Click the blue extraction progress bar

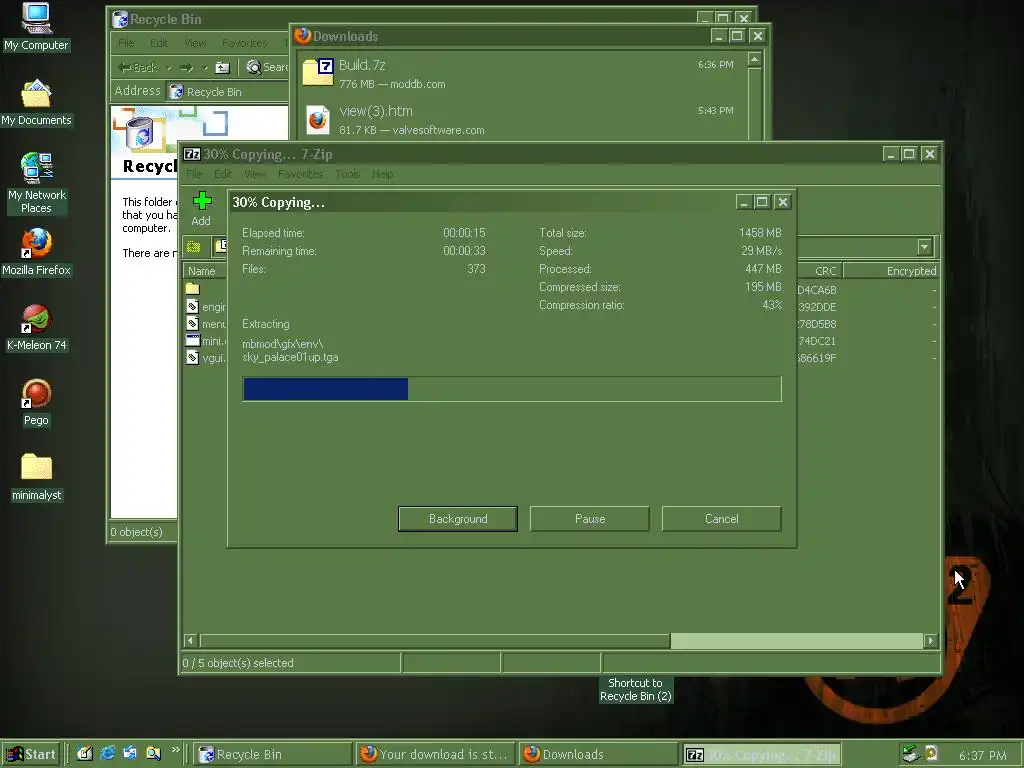click(x=325, y=389)
